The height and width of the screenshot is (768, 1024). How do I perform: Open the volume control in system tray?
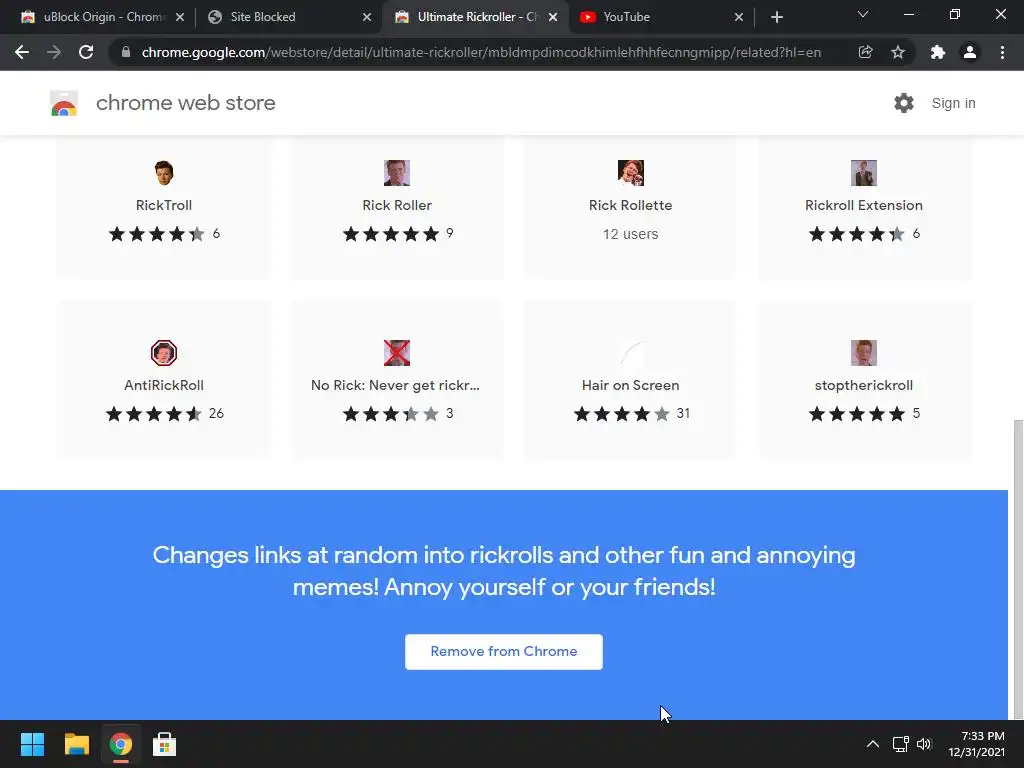pos(924,744)
